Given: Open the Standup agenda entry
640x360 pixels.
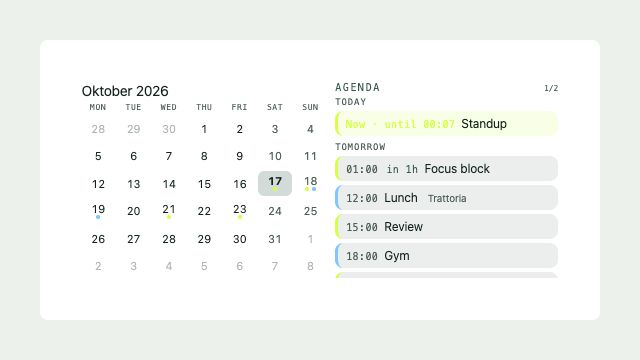Looking at the screenshot, I should pyautogui.click(x=446, y=124).
